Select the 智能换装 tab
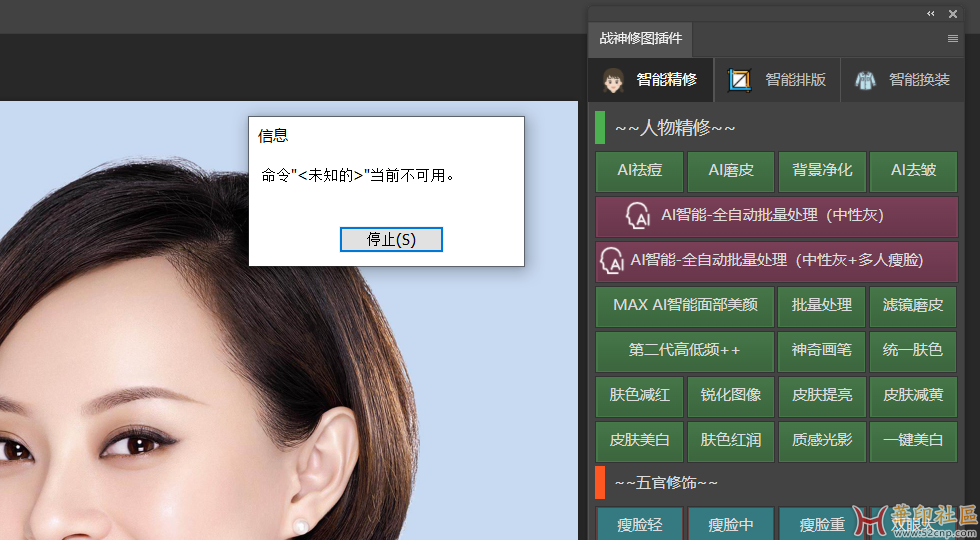 coord(903,80)
